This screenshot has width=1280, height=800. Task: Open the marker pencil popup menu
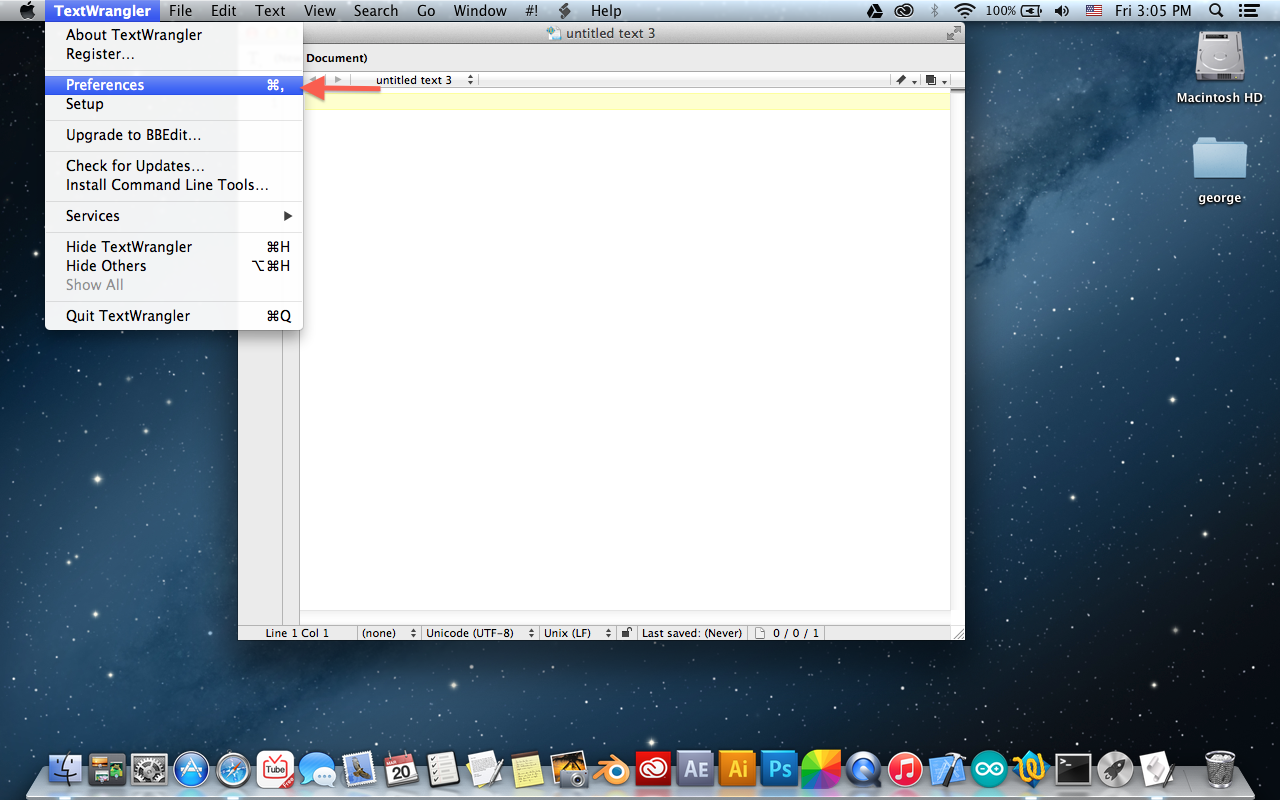pos(906,80)
